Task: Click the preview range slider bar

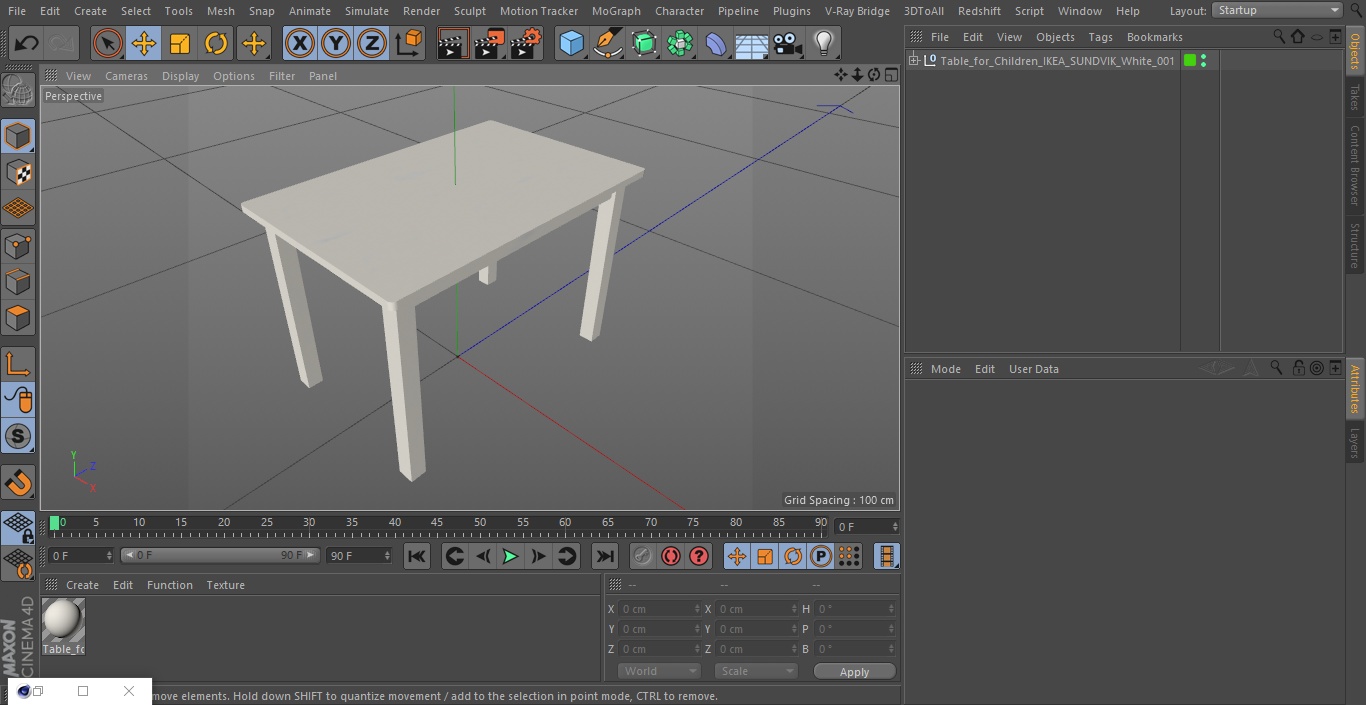Action: coord(220,555)
